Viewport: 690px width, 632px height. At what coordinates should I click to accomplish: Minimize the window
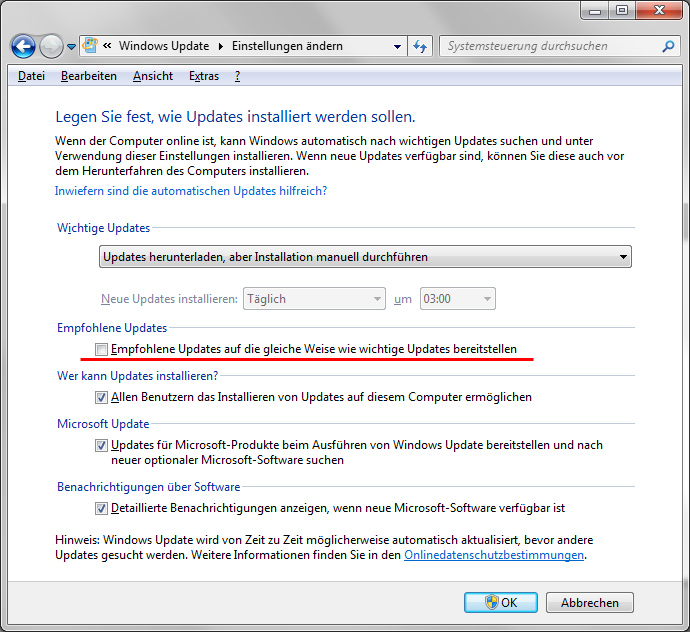(595, 11)
